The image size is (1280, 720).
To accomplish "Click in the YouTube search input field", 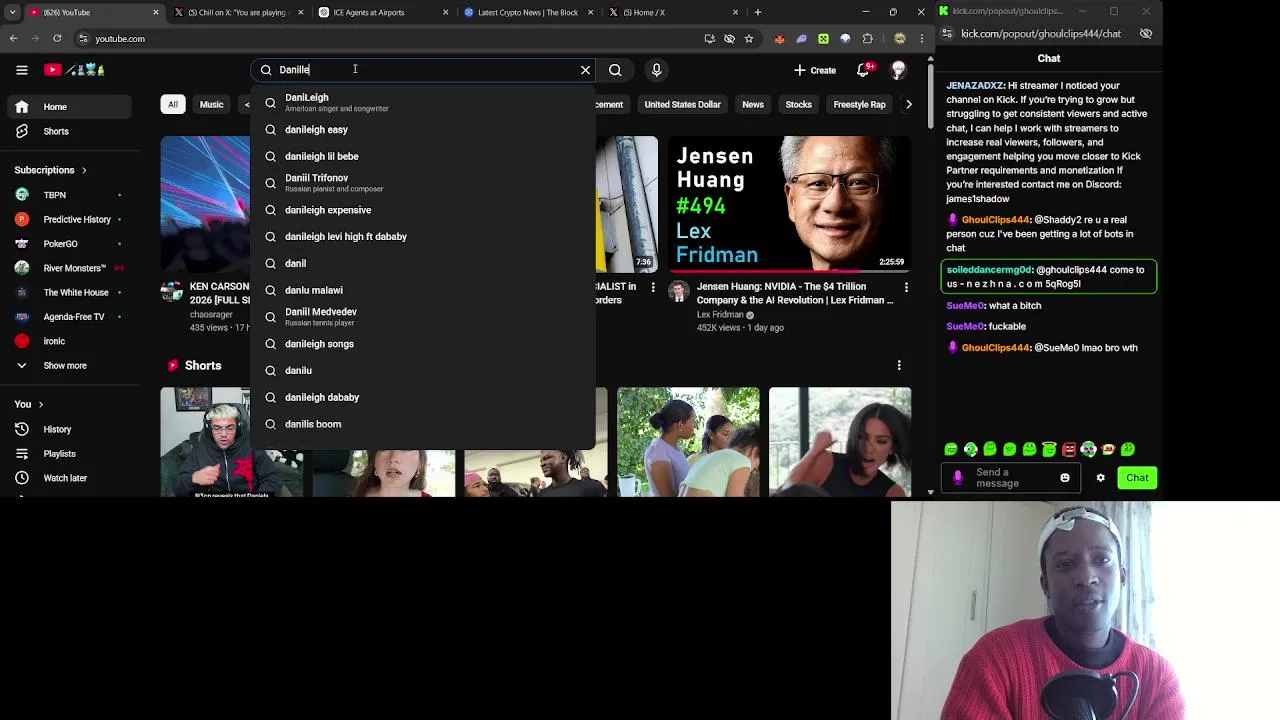I will point(425,70).
